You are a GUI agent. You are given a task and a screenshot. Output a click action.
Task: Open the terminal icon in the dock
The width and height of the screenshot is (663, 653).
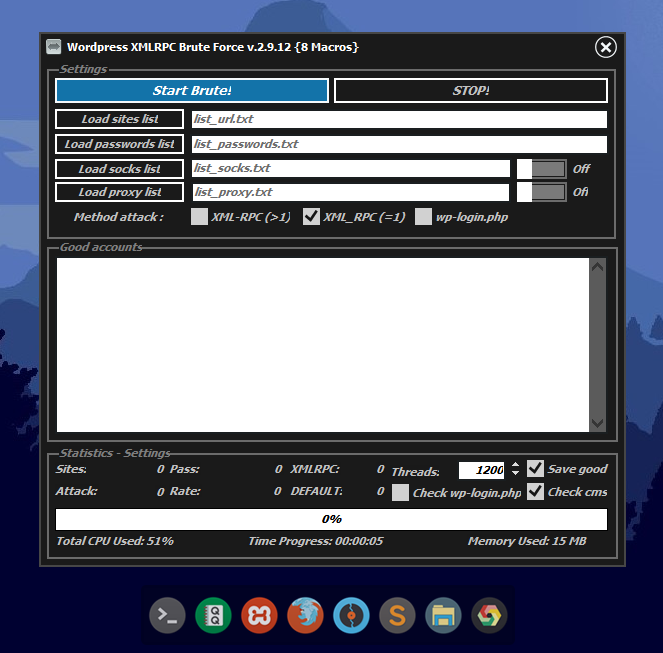point(167,615)
